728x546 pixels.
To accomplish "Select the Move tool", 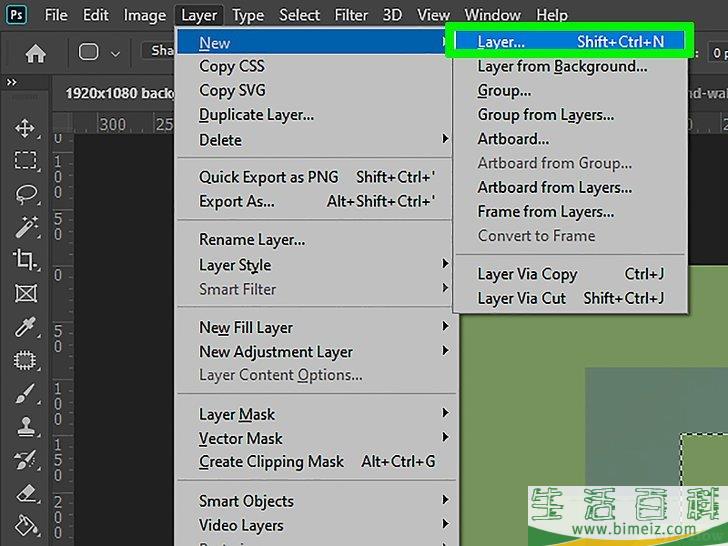I will point(25,129).
